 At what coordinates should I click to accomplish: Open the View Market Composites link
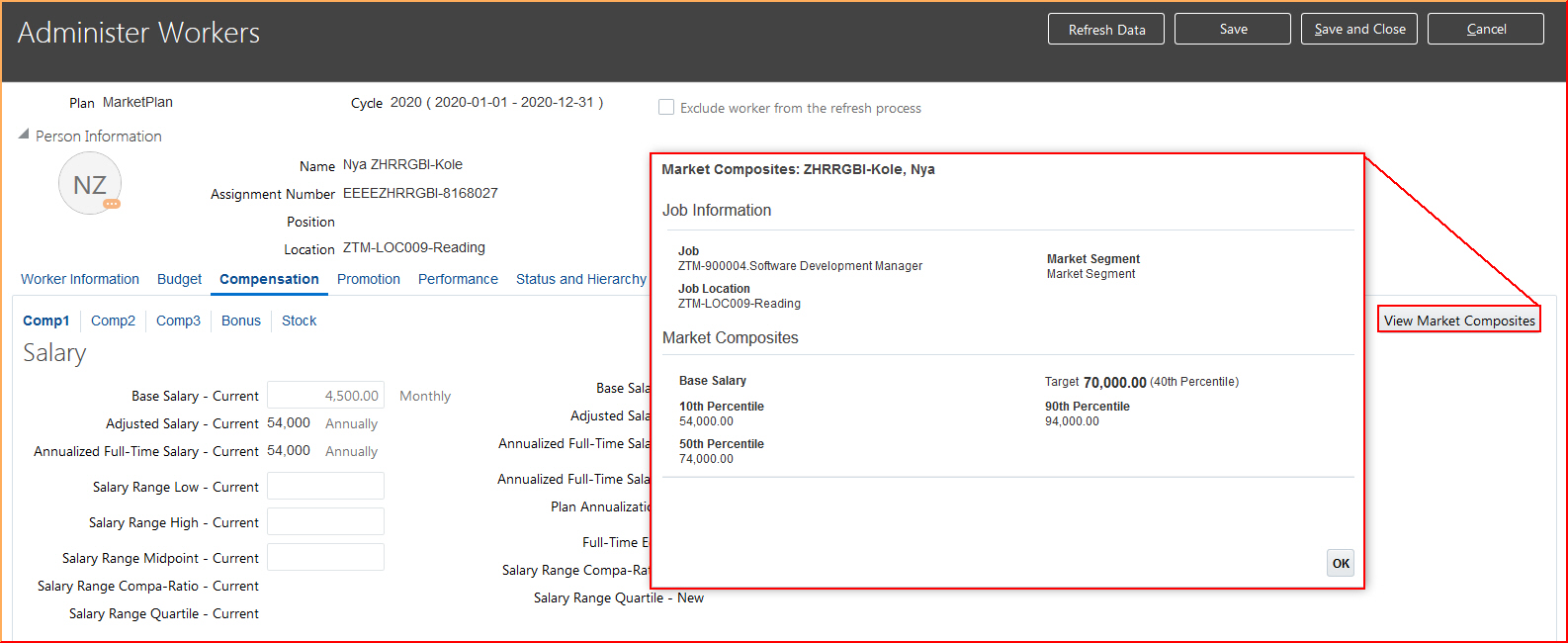[1458, 321]
